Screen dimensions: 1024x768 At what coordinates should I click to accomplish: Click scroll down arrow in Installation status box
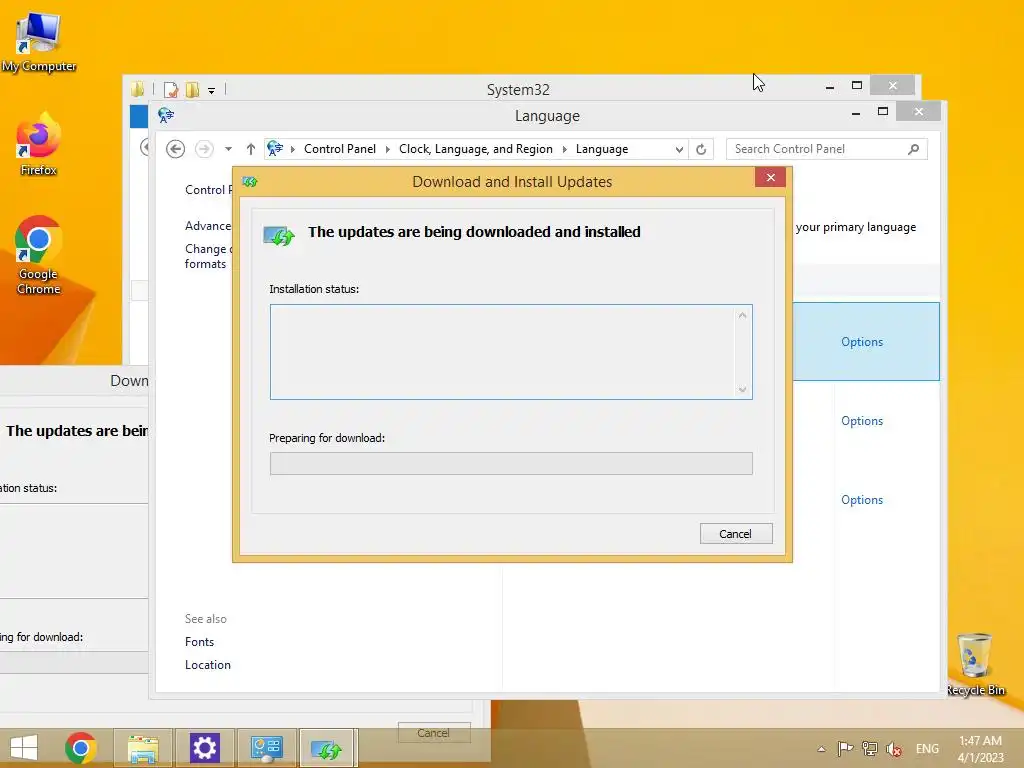click(743, 389)
